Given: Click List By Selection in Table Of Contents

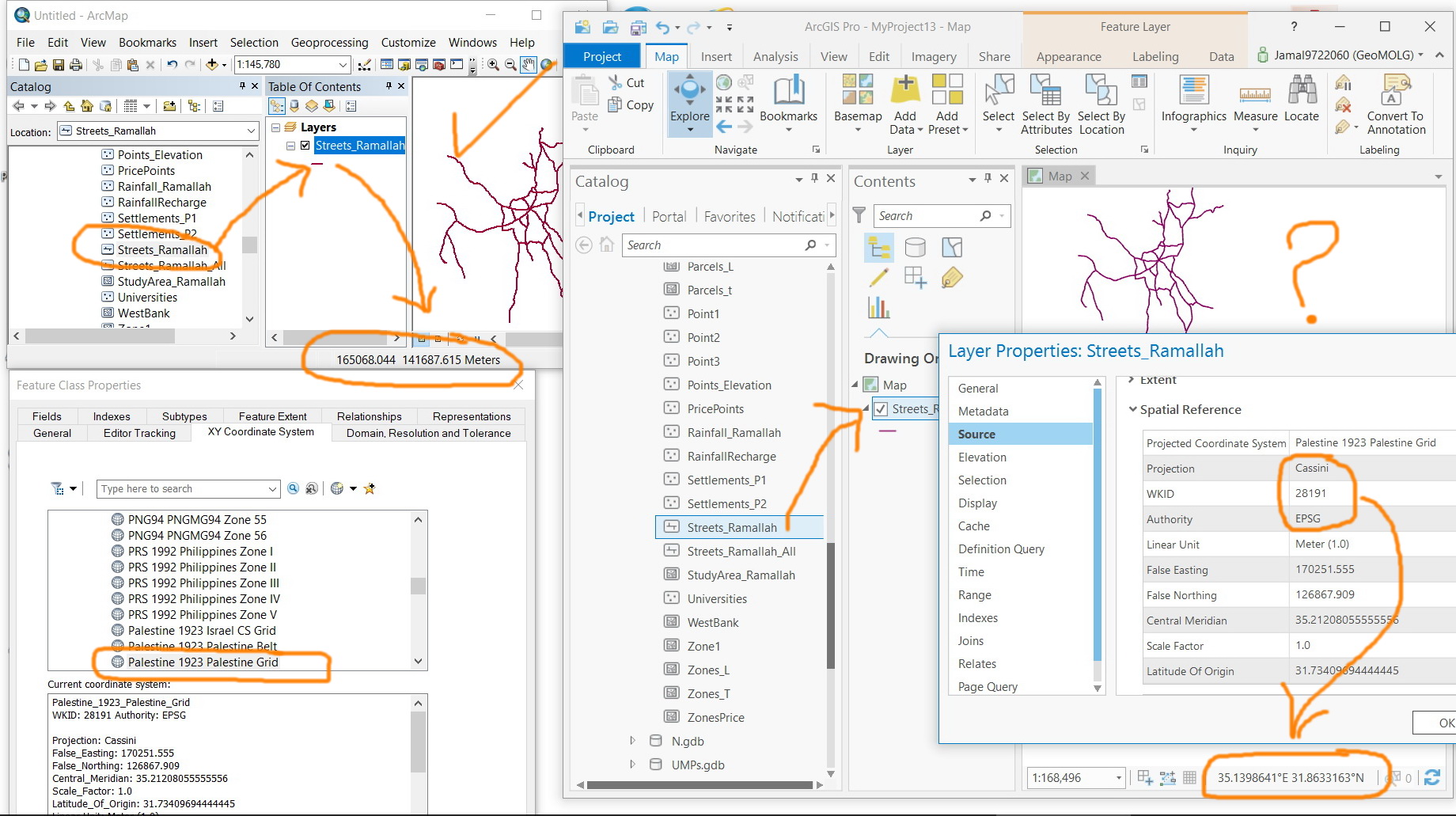Looking at the screenshot, I should point(329,106).
